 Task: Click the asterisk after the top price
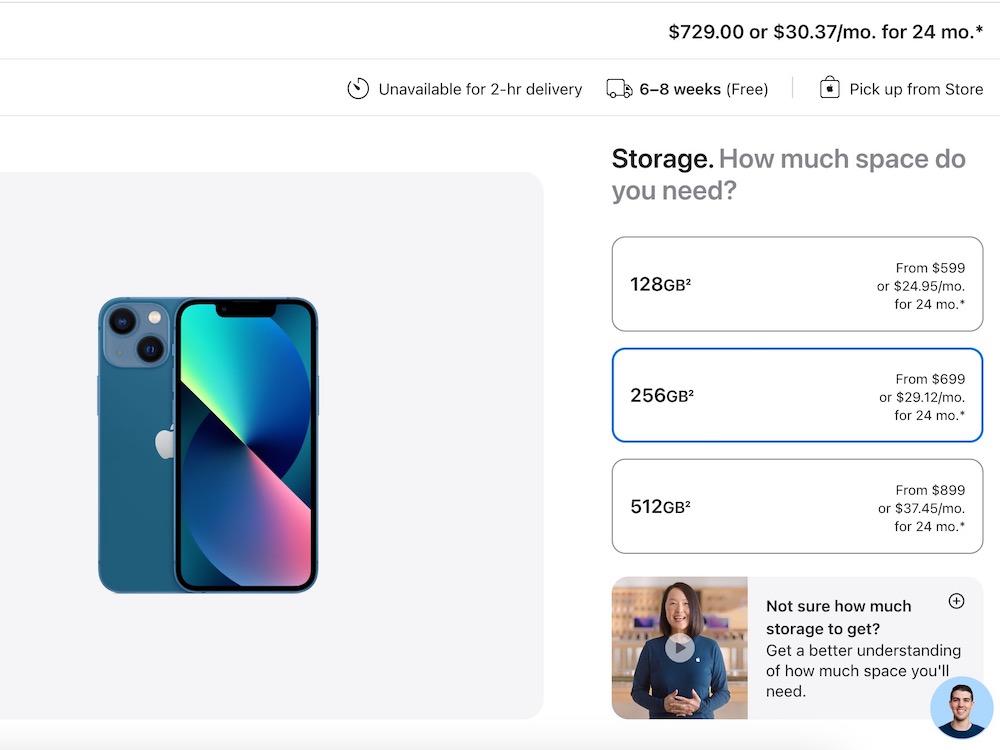coord(978,30)
